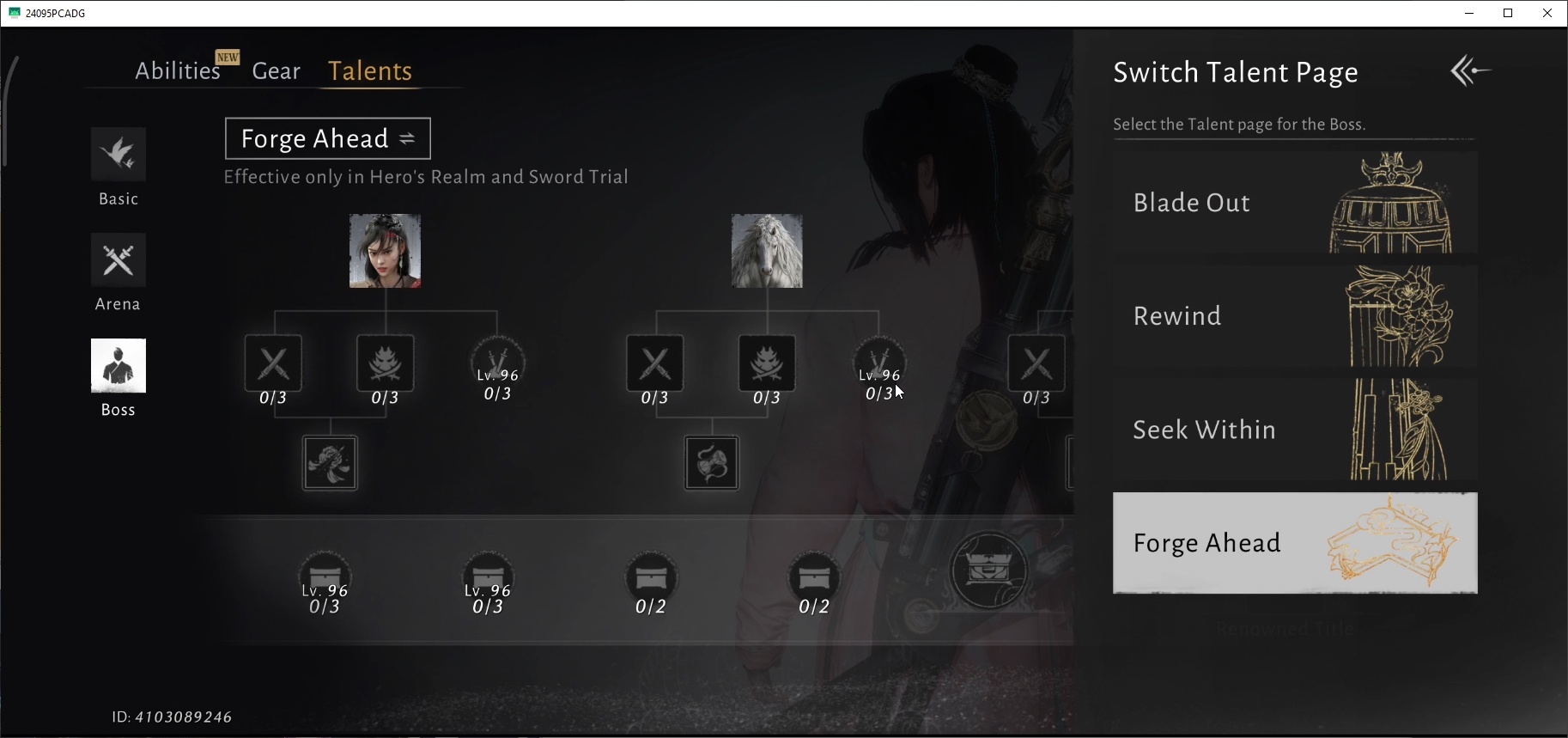Select flame talent node under horse boss
The image size is (1568, 738).
point(767,363)
